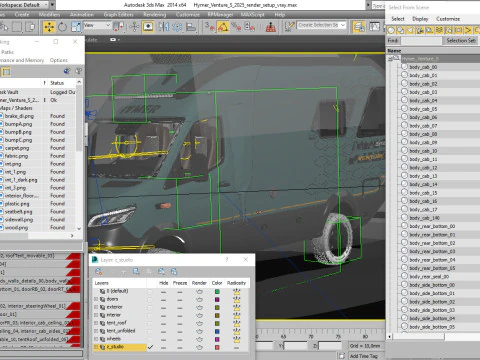Click Hide/Unhide All Layers icon in Layer dialog
Viewport: 480px width, 360px height.
pyautogui.click(x=161, y=271)
